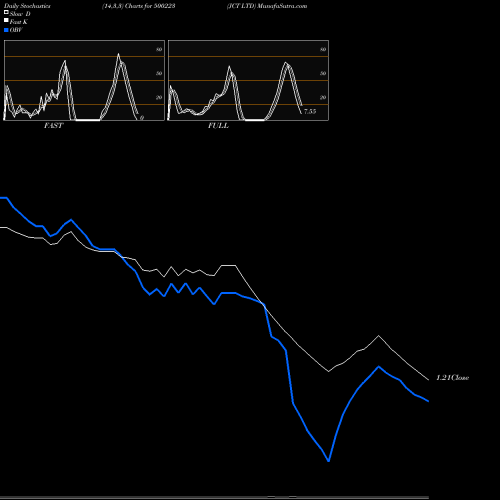Click the blue OBV legend swatch
This screenshot has height=500, width=500.
point(6,30)
